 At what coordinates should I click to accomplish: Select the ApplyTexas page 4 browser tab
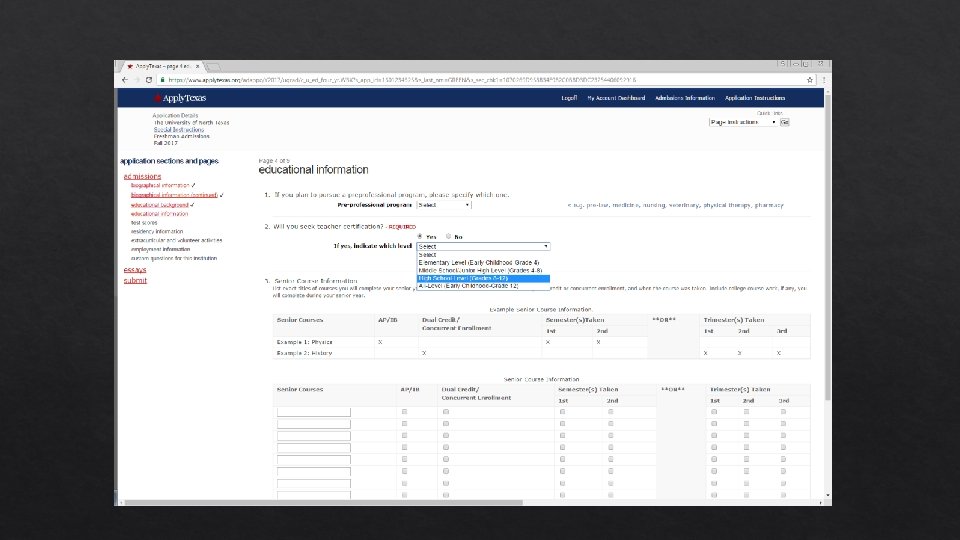click(x=162, y=66)
